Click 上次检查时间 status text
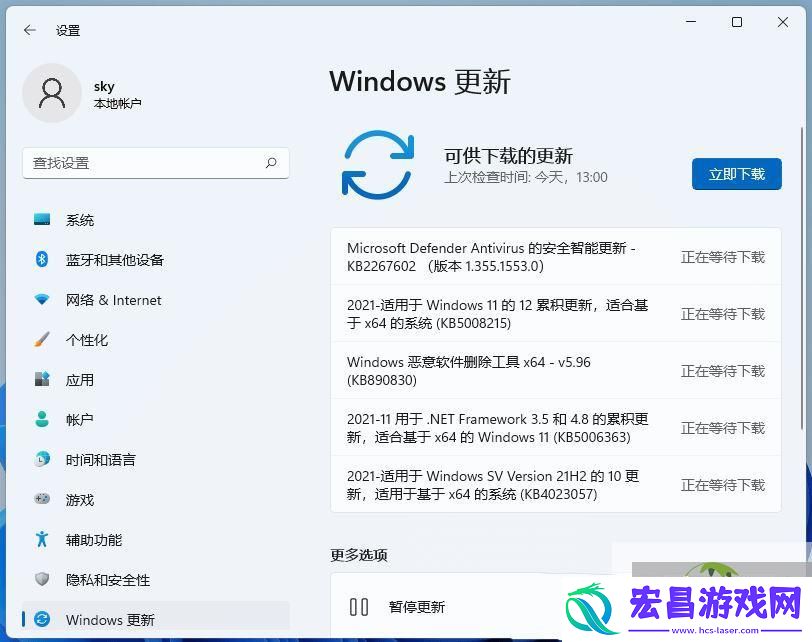The width and height of the screenshot is (812, 642). 526,177
